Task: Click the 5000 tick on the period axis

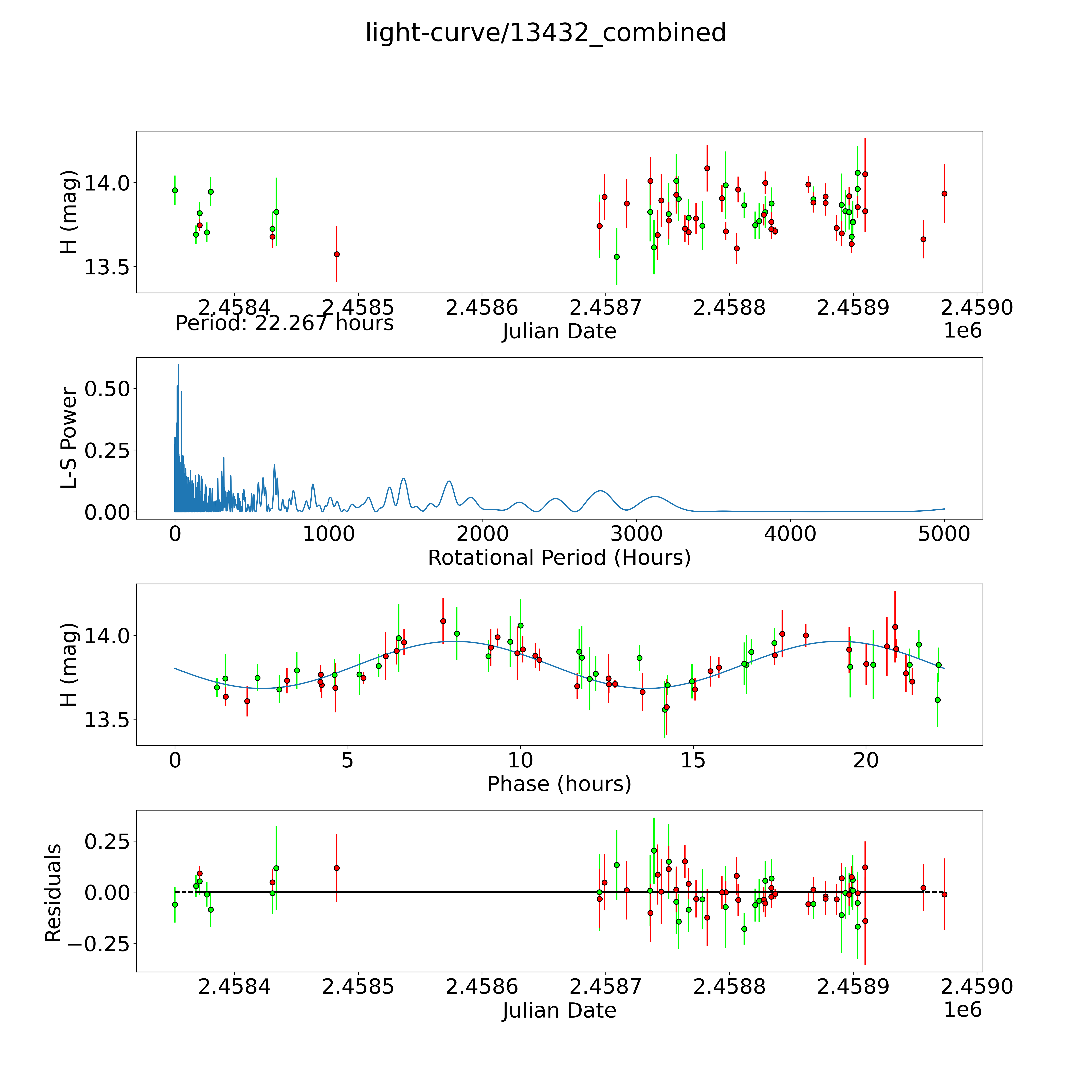Action: point(944,534)
